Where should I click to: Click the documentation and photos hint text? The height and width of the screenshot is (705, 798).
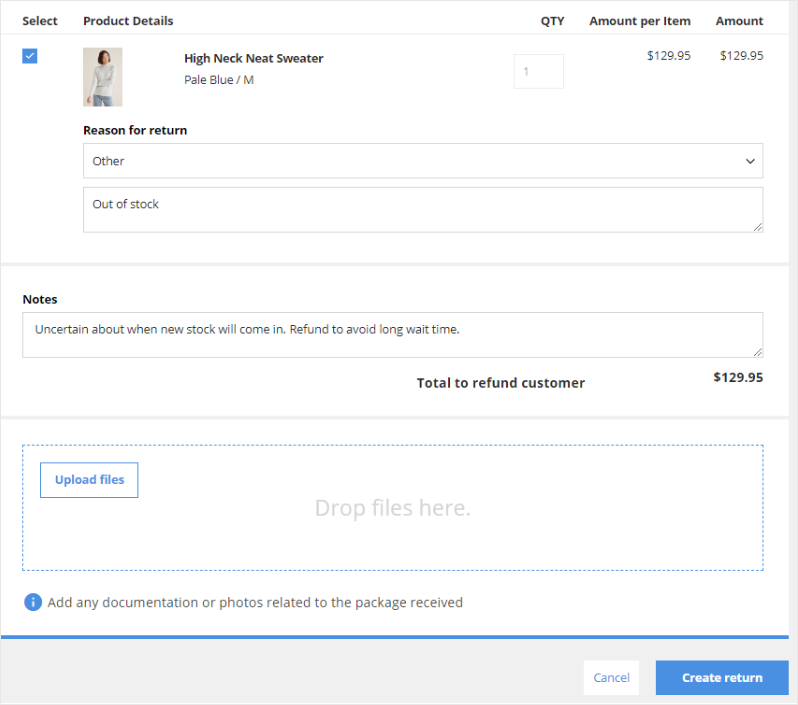(255, 603)
